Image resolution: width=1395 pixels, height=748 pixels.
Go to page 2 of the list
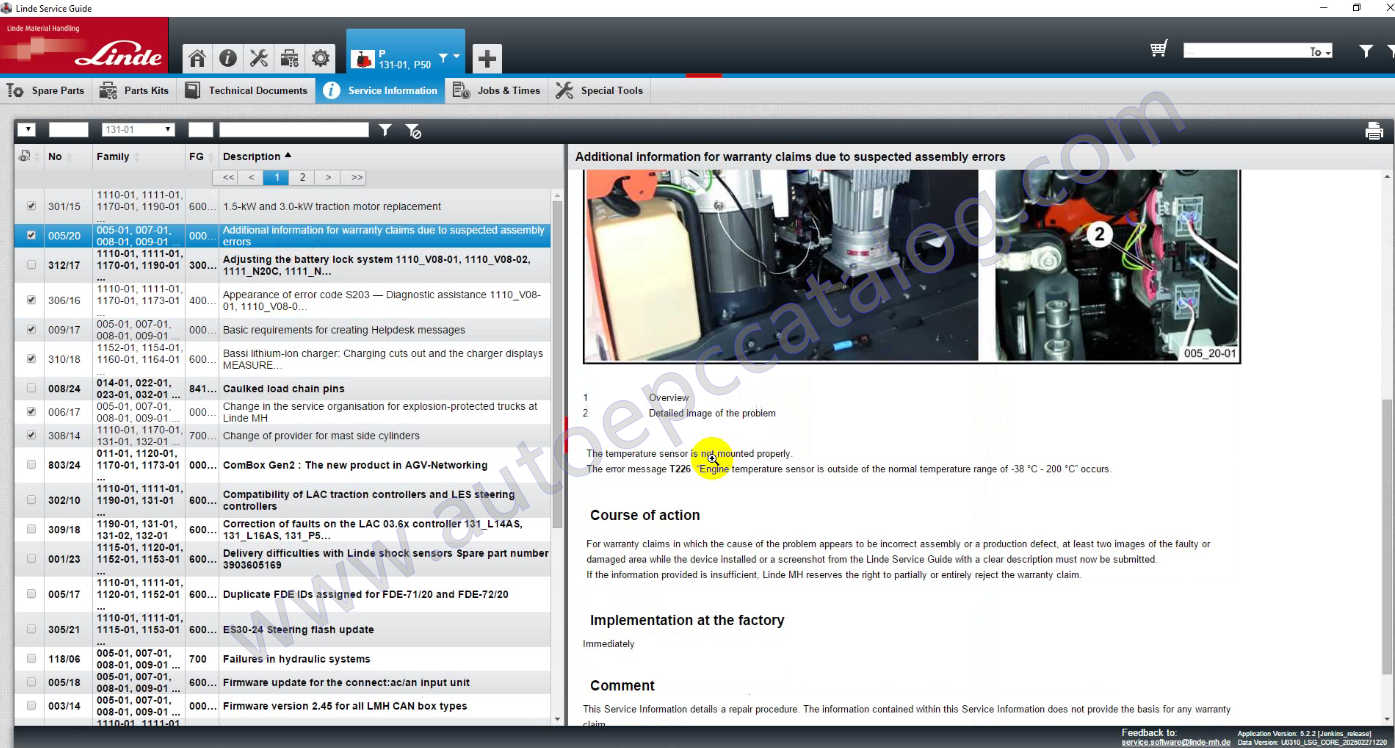(302, 177)
